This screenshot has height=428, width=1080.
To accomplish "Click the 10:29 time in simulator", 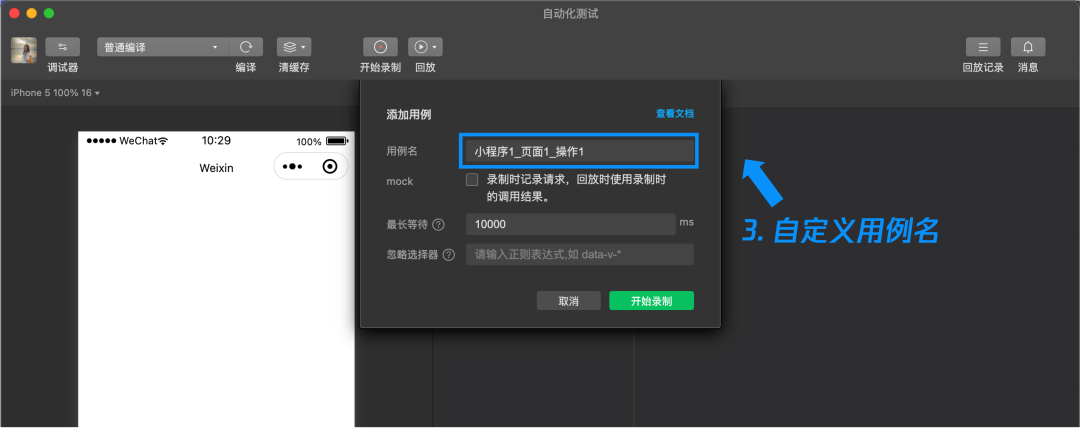I will [216, 141].
